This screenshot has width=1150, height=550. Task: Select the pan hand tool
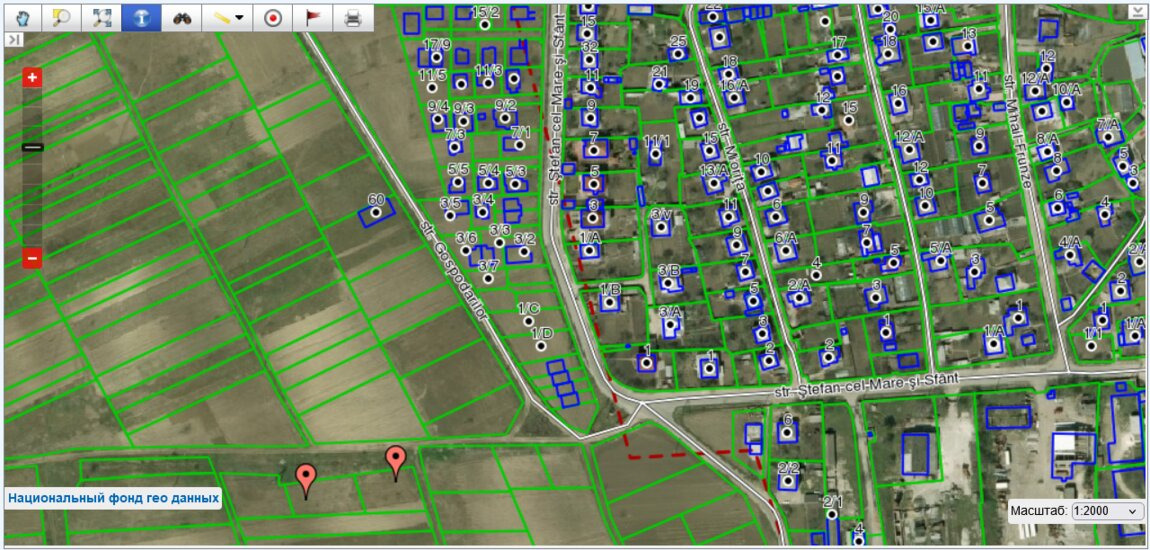22,17
